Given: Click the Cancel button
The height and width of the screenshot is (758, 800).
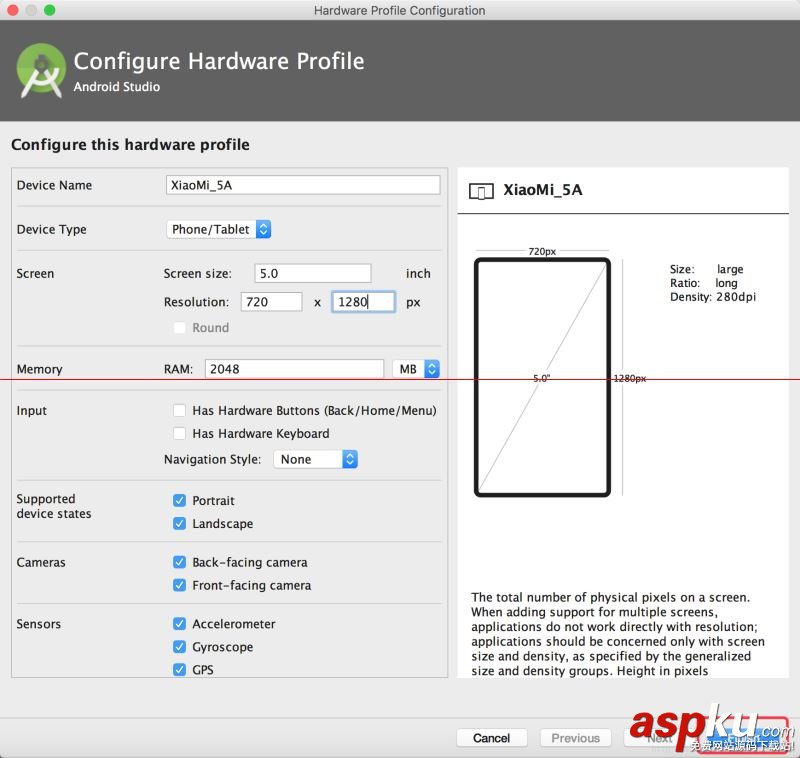Looking at the screenshot, I should coord(491,738).
